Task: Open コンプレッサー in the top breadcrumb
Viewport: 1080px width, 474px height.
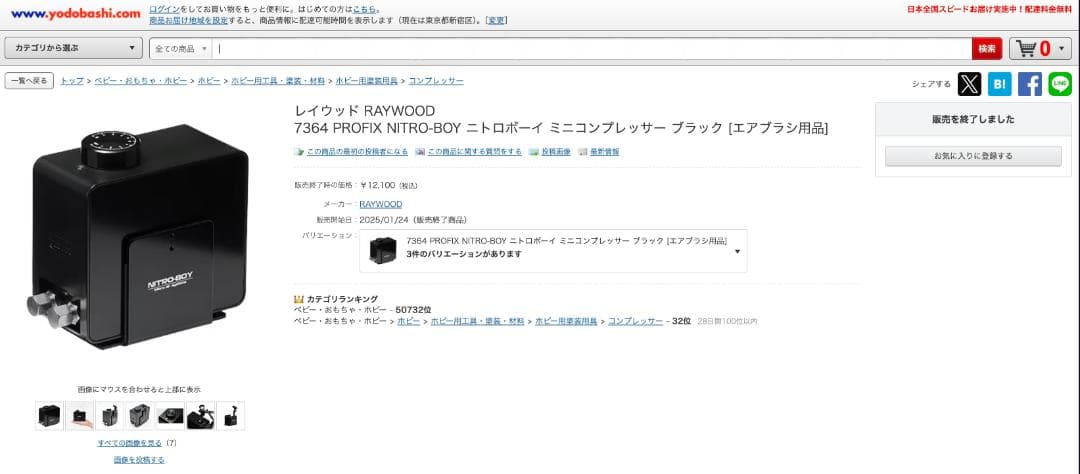Action: point(436,81)
